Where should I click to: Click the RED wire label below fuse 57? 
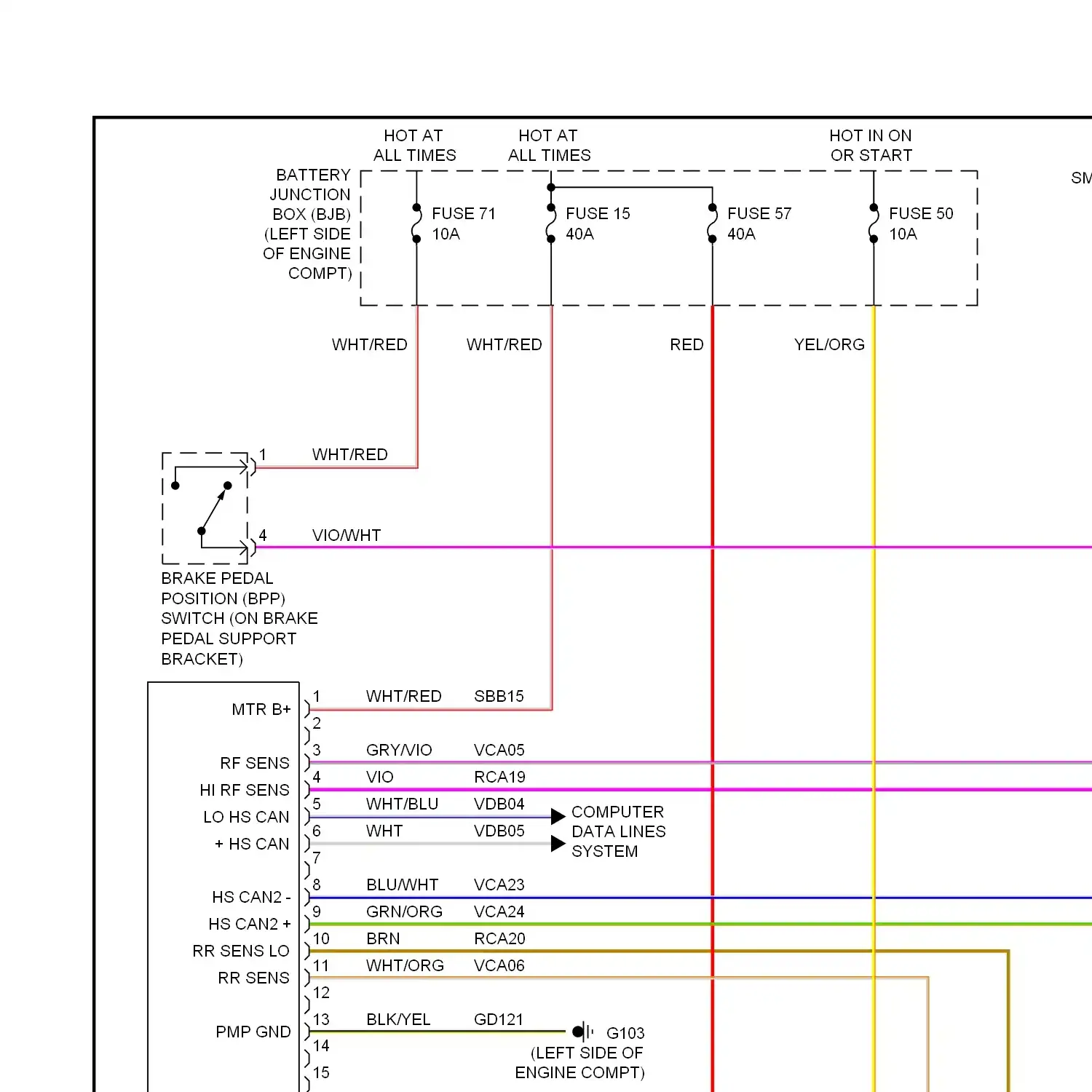coord(687,344)
